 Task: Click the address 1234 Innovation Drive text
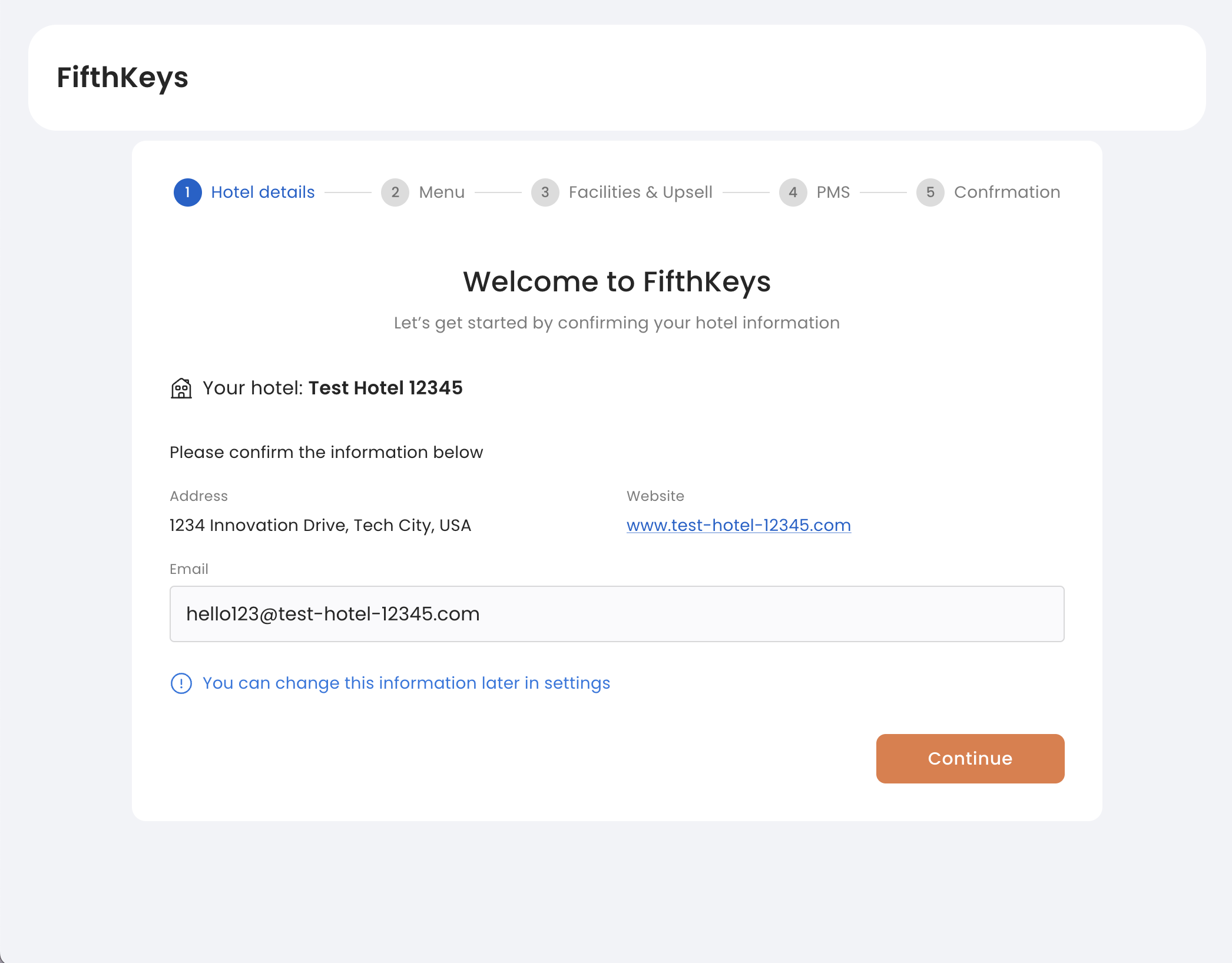coord(320,525)
